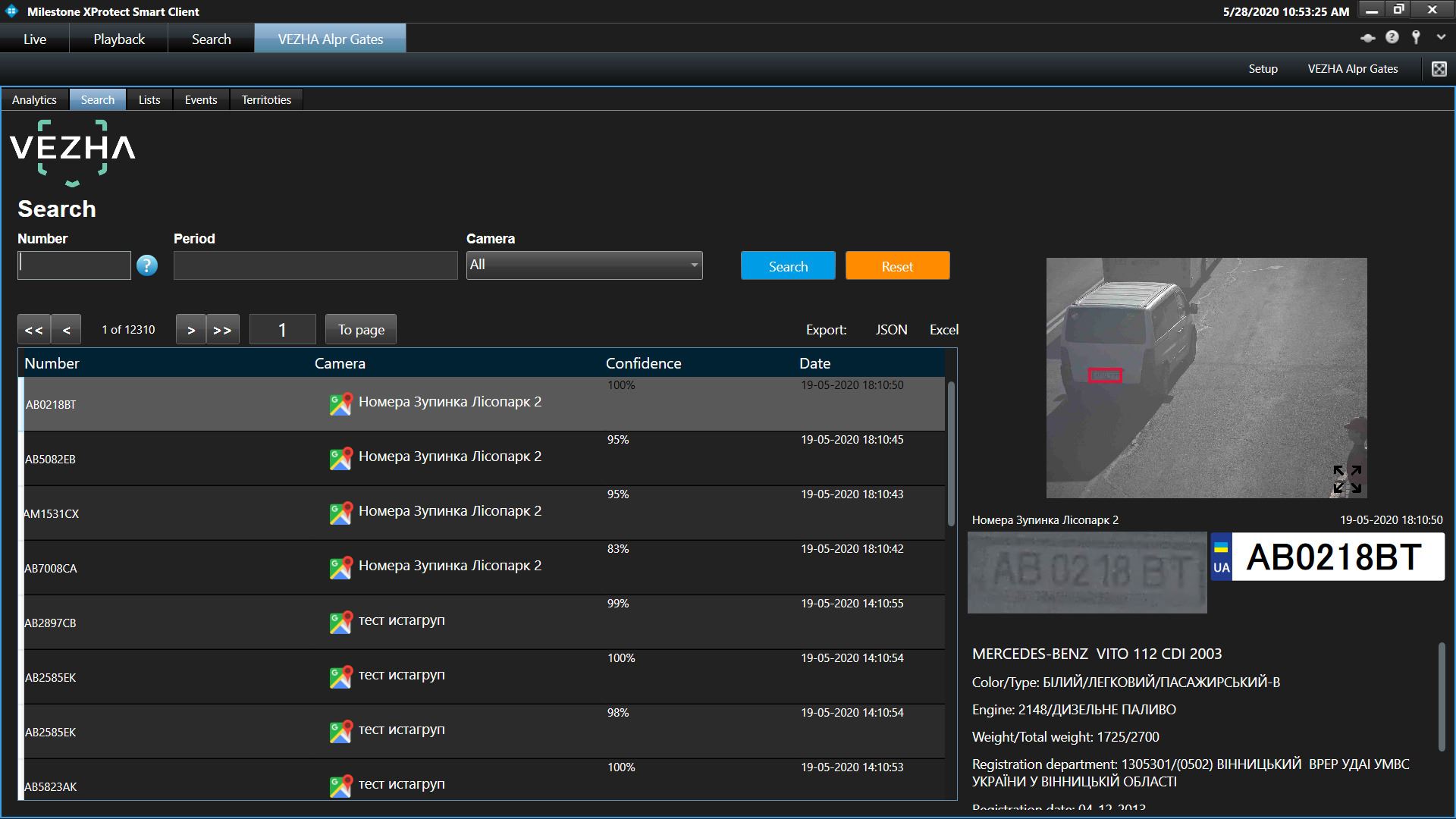Click the MERCEDES-BENZ VITO model text
Image resolution: width=1456 pixels, height=819 pixels.
(1097, 654)
